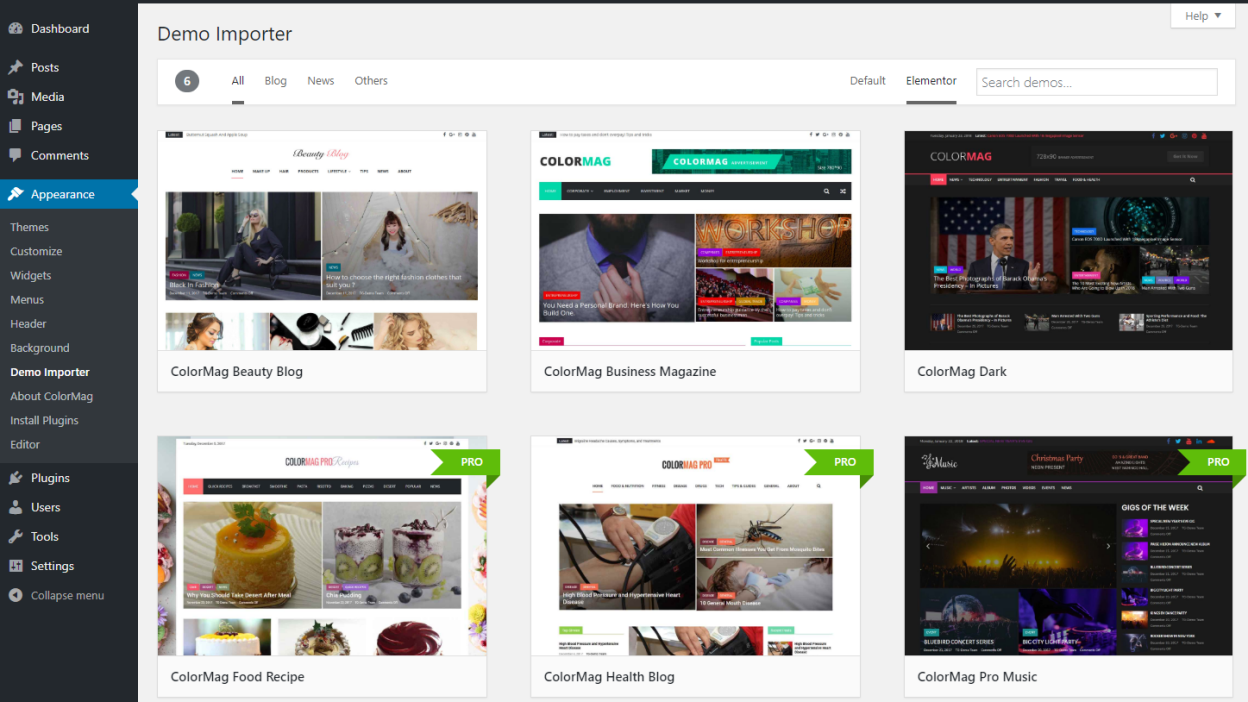The height and width of the screenshot is (702, 1248).
Task: Focus the Search demos field
Action: click(x=1097, y=82)
